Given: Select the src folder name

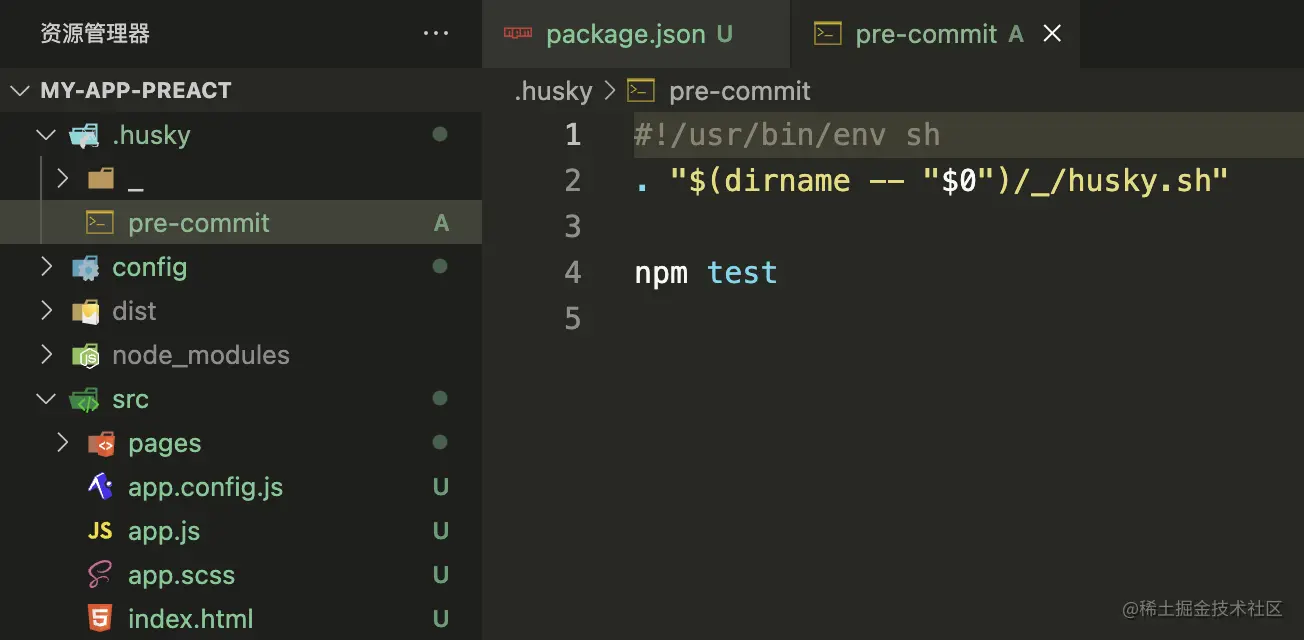Looking at the screenshot, I should (x=130, y=399).
